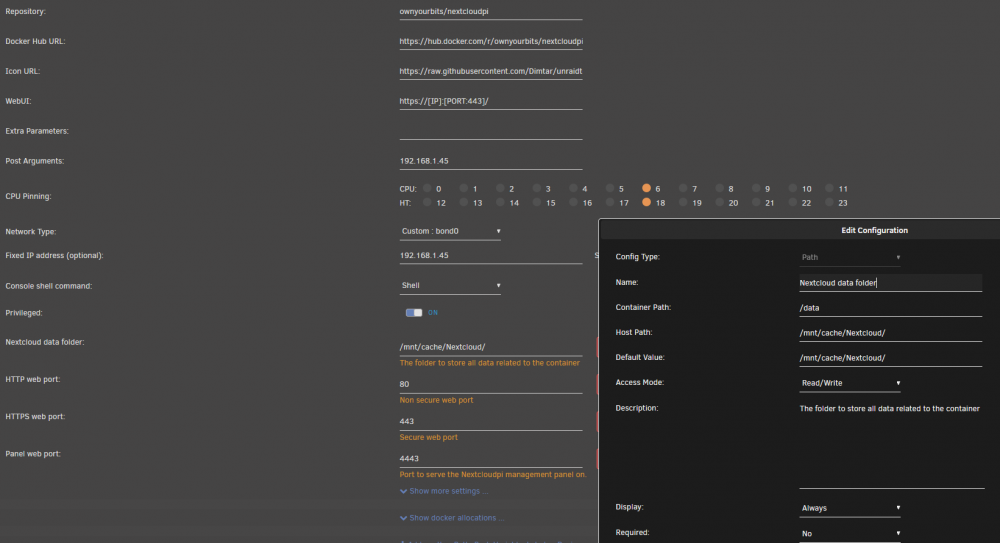Click the HTTPS web port label

[35, 417]
